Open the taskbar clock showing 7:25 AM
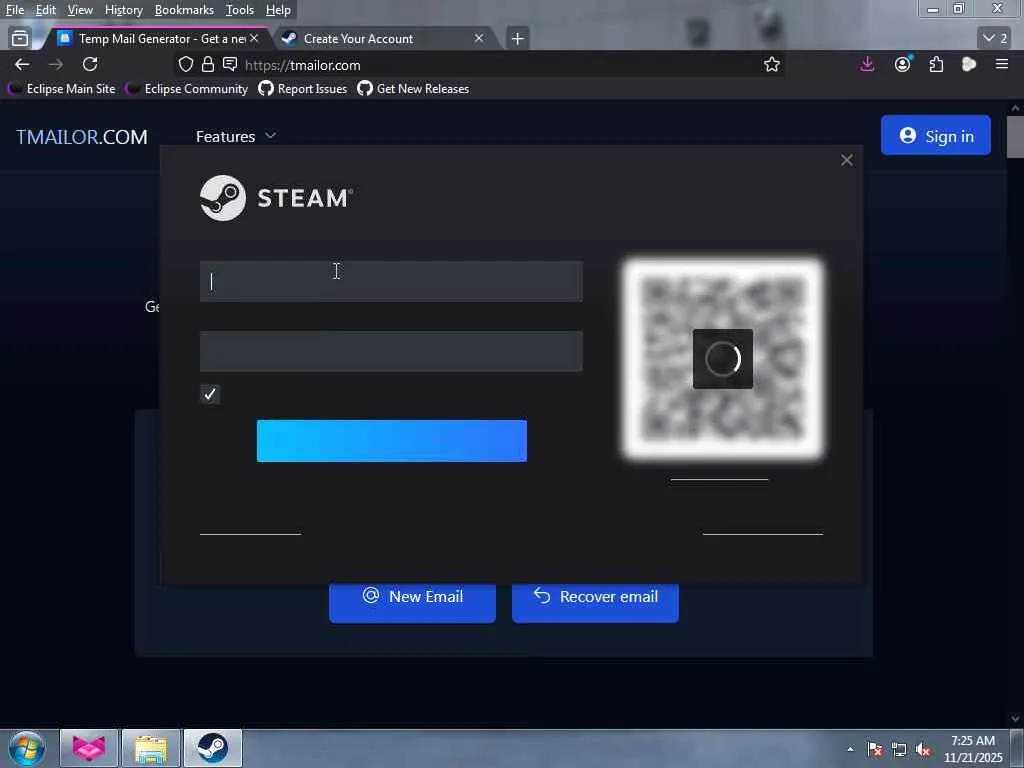The image size is (1024, 768). [972, 749]
